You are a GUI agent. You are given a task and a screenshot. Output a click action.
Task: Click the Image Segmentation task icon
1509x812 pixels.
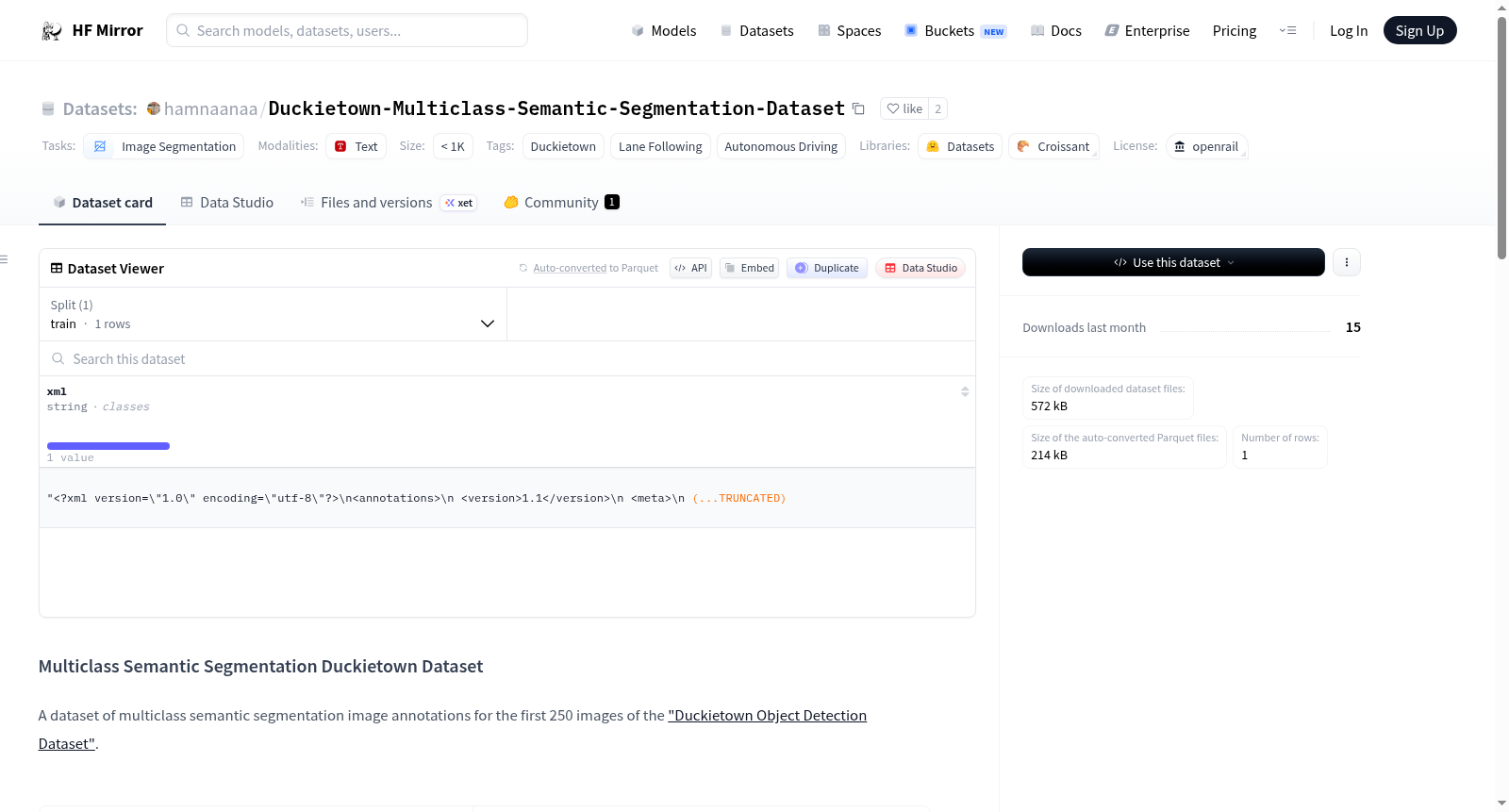[100, 146]
